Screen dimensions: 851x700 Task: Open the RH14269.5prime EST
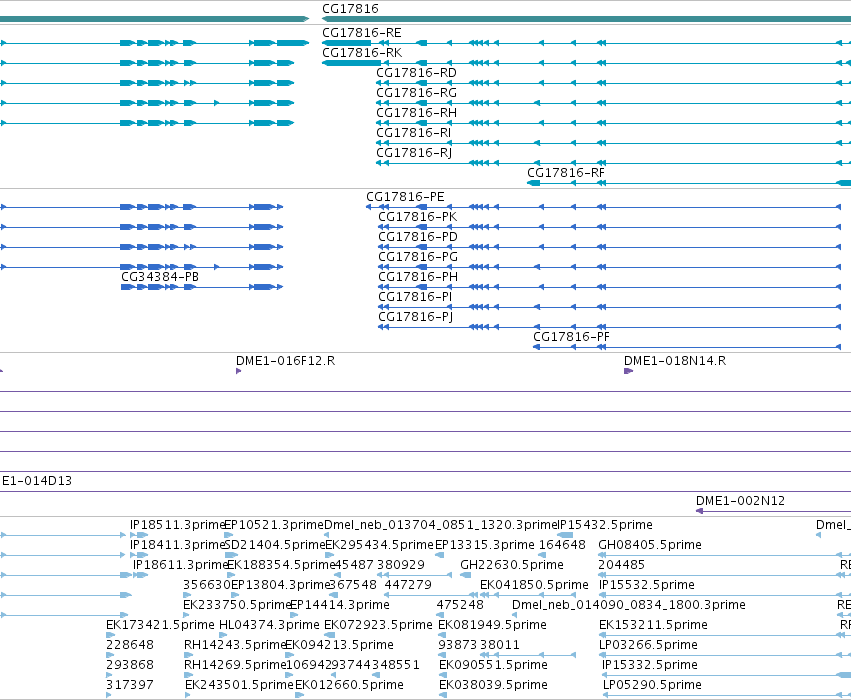pos(234,665)
